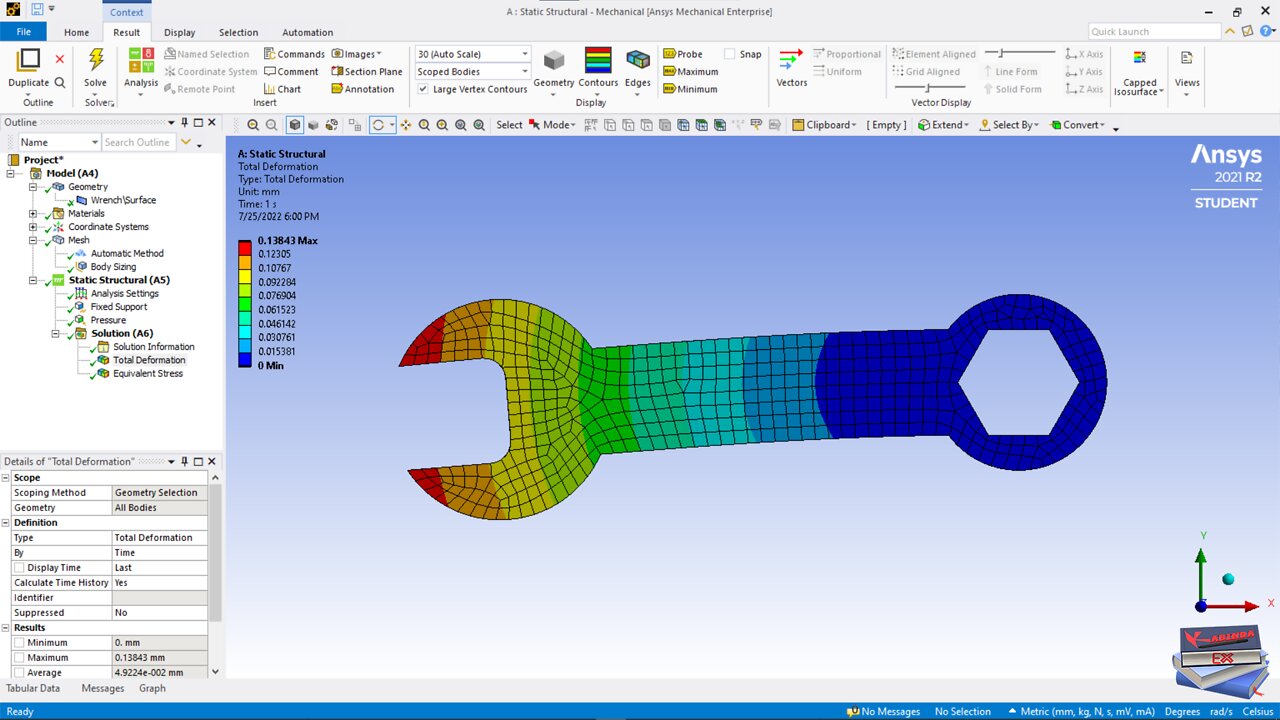This screenshot has height=720, width=1280.
Task: Click the Zoom Out magnifier in graphics toolbar
Action: [271, 125]
